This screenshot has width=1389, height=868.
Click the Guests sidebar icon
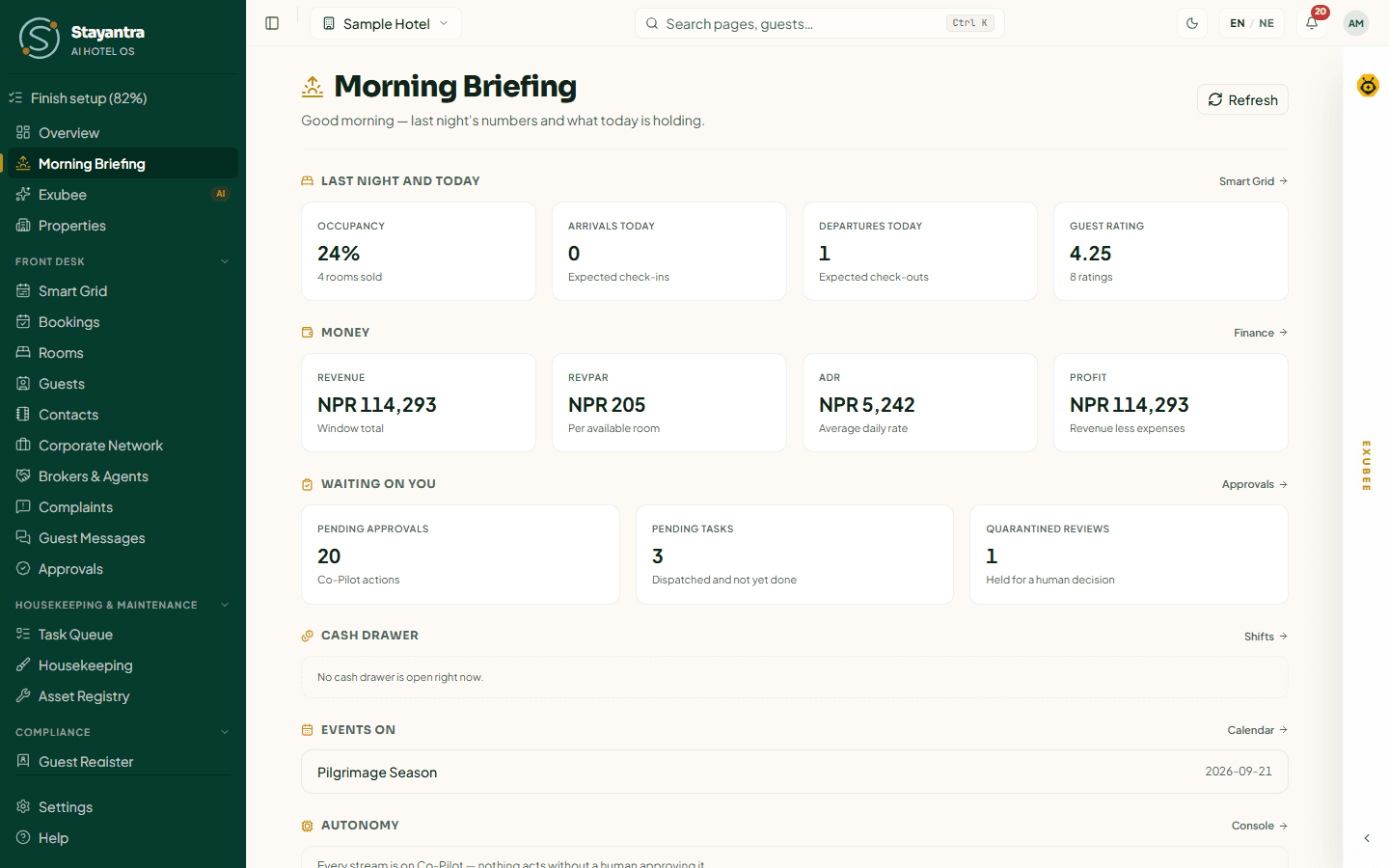tap(23, 384)
